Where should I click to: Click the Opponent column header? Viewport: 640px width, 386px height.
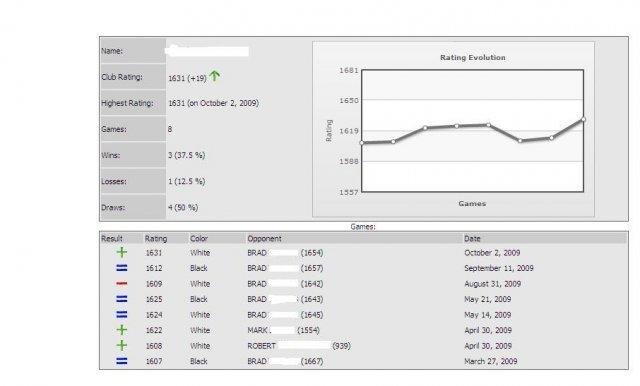coord(264,238)
